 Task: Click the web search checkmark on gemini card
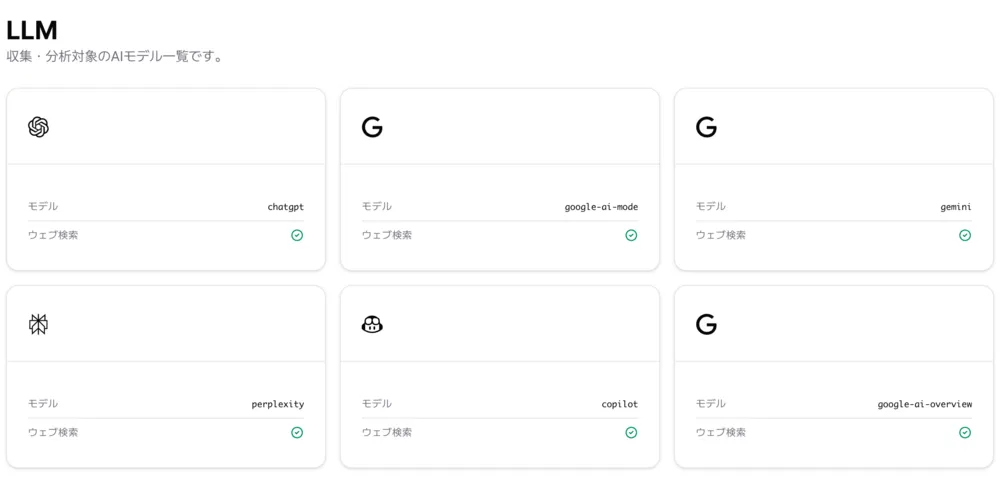(966, 235)
